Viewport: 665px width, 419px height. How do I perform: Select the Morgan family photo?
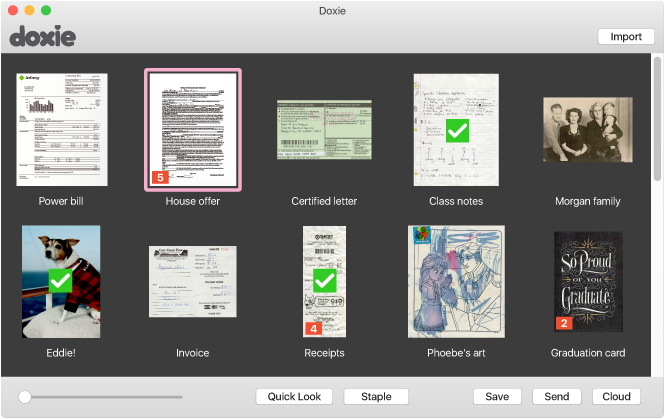pos(588,129)
